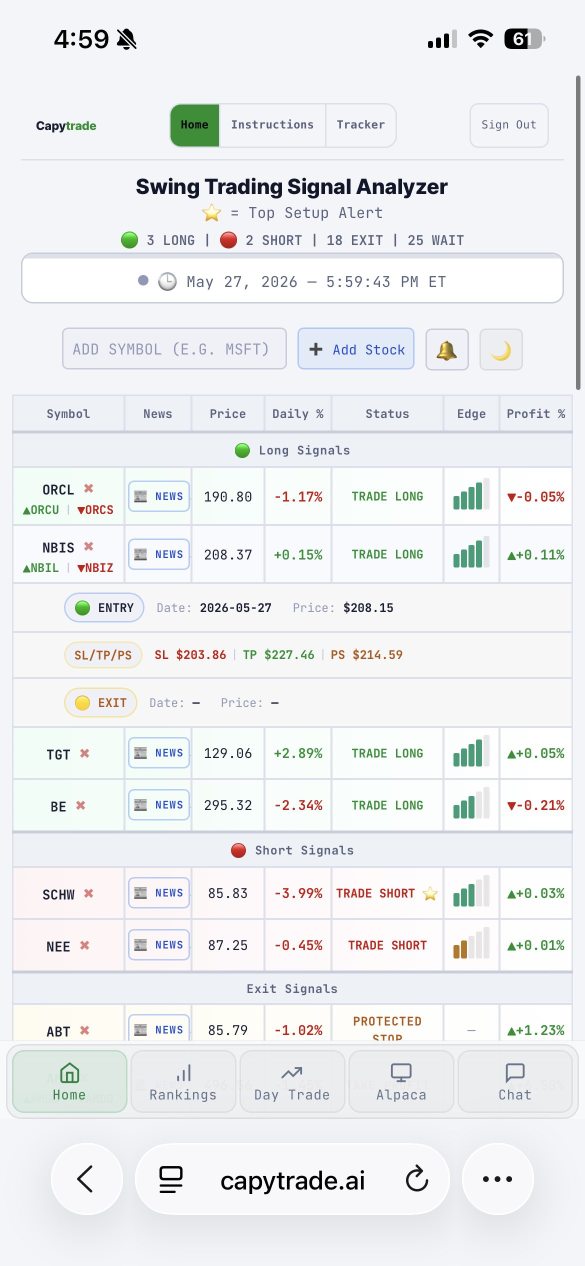This screenshot has height=1266, width=585.
Task: Open the Rankings bottom tab
Action: [183, 1082]
